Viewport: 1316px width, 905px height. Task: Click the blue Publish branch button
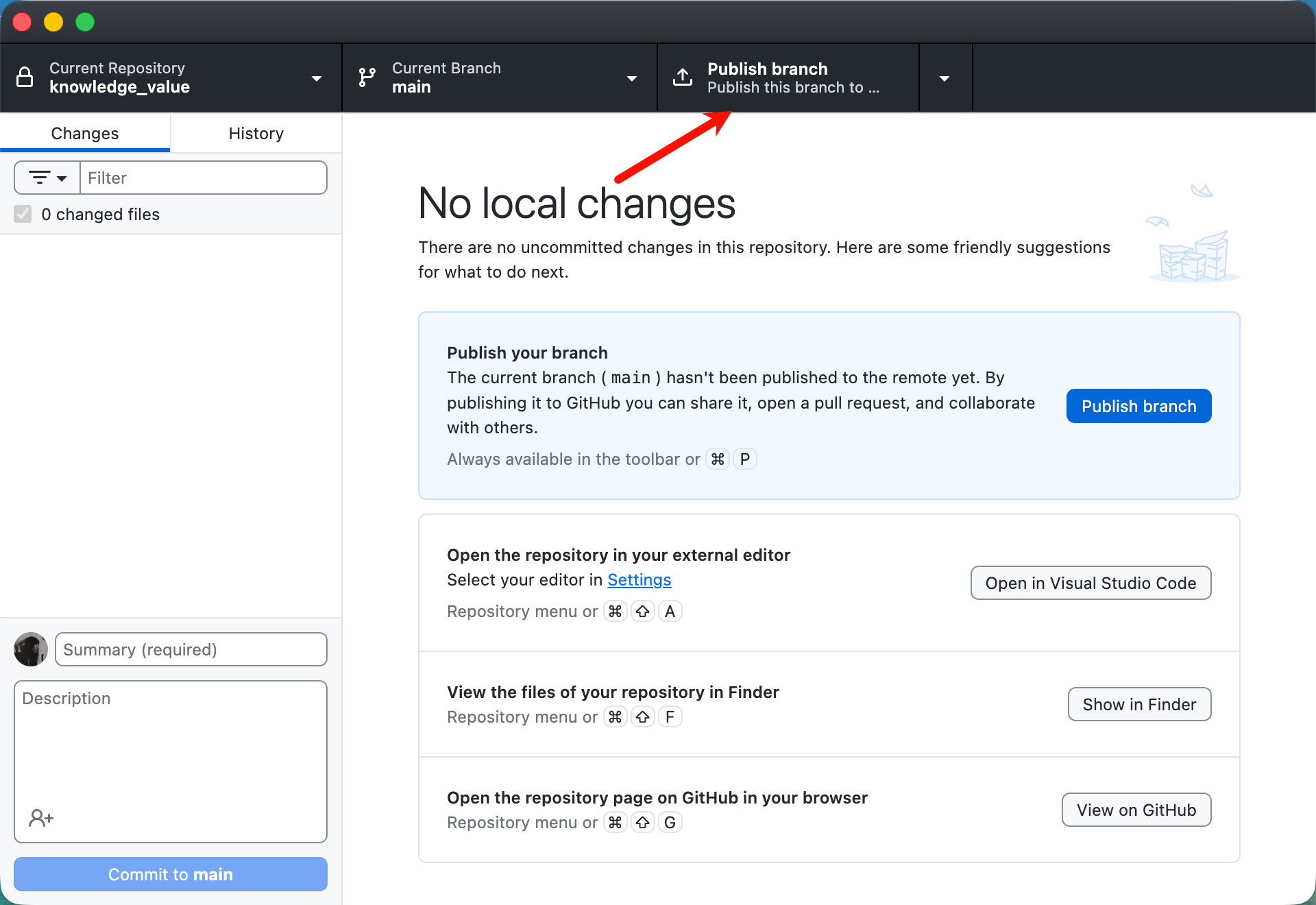[x=1138, y=406]
